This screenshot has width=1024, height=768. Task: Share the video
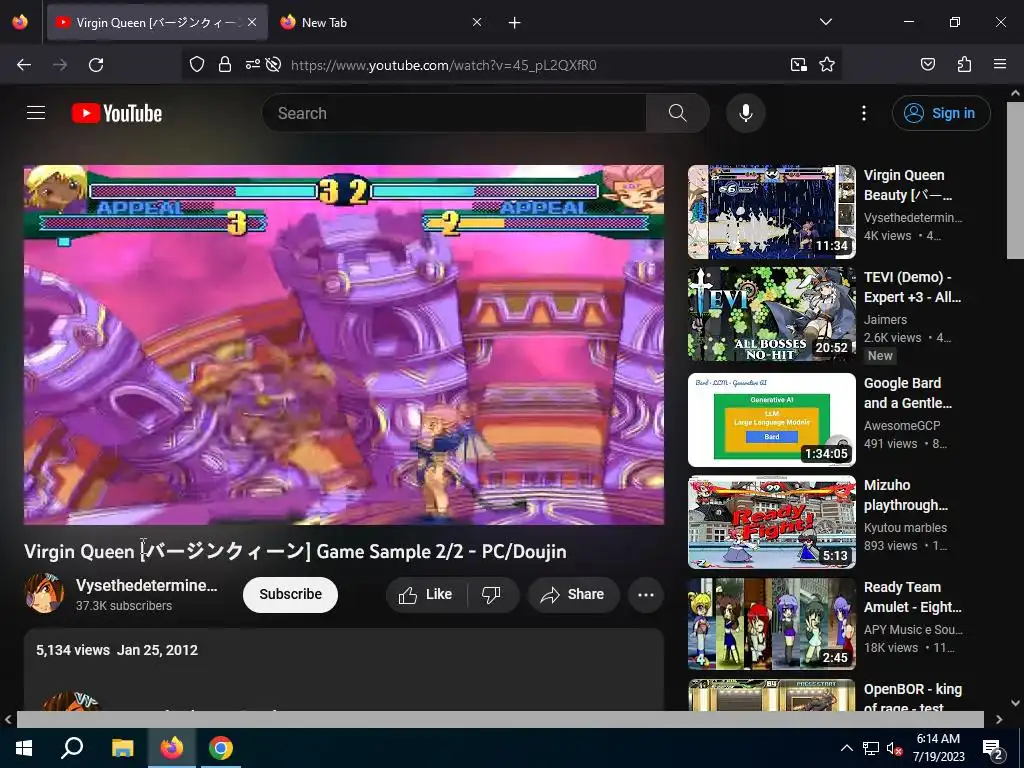(573, 594)
